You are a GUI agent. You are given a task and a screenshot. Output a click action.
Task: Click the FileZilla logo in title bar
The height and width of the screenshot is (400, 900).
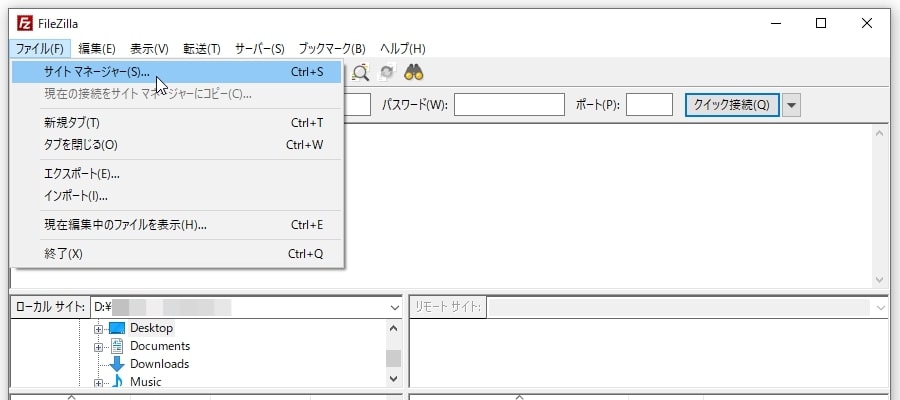pyautogui.click(x=22, y=23)
